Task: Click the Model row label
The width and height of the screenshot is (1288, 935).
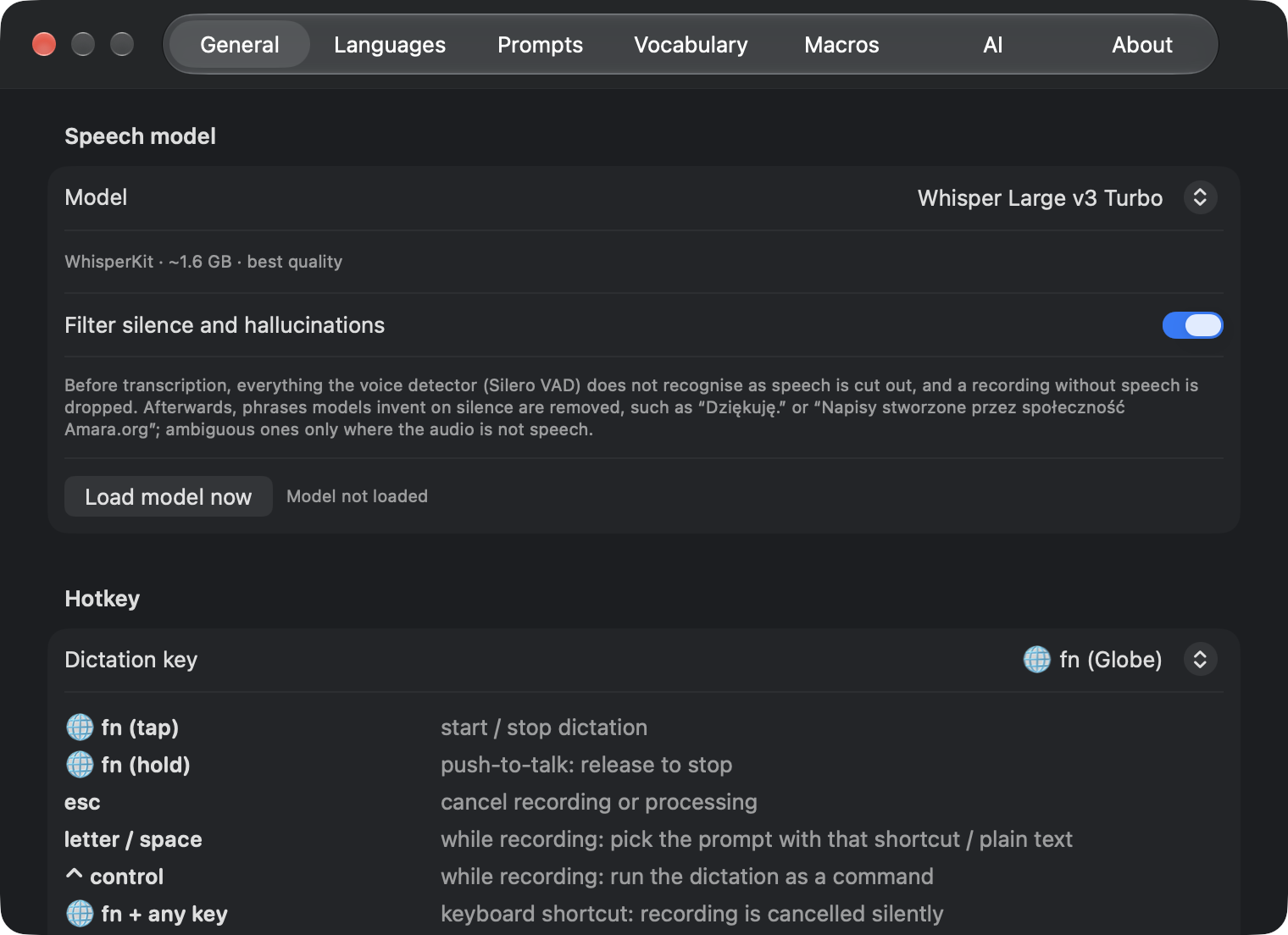Action: click(x=96, y=197)
